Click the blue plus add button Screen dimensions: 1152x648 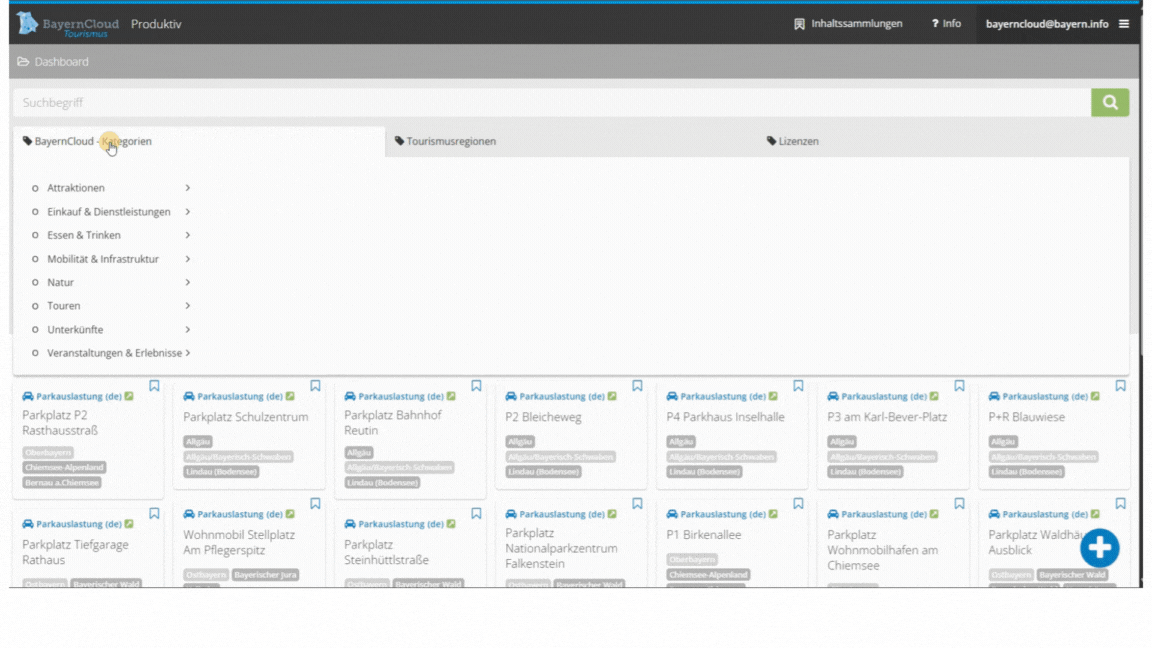[1100, 547]
